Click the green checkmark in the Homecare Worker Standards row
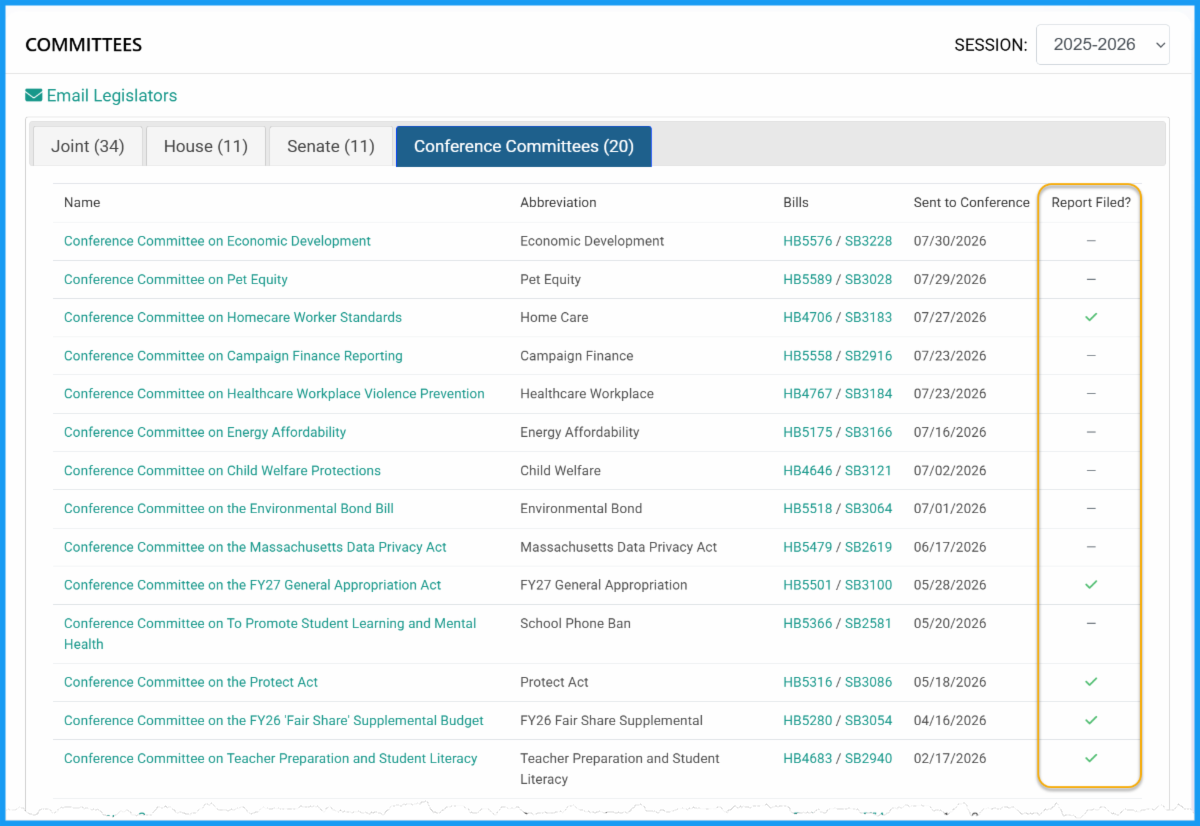The width and height of the screenshot is (1200, 826). click(x=1091, y=317)
